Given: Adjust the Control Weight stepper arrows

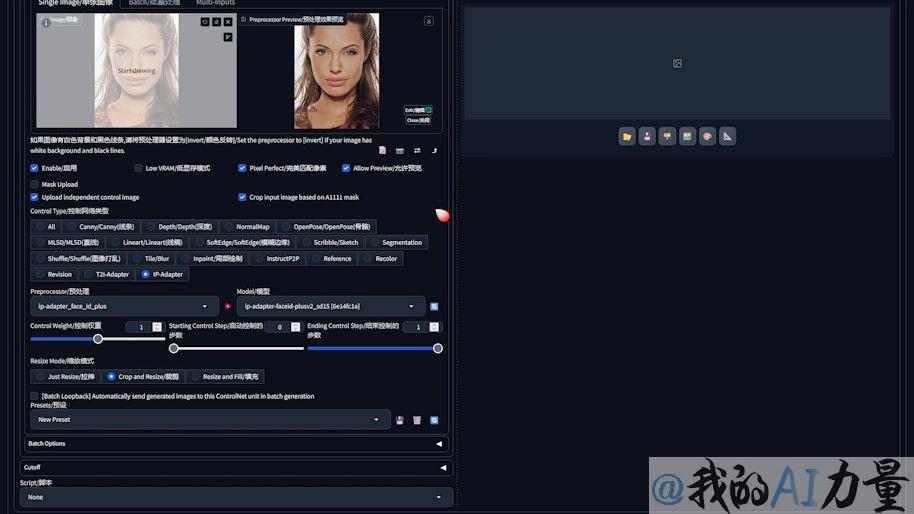Looking at the screenshot, I should click(x=157, y=327).
